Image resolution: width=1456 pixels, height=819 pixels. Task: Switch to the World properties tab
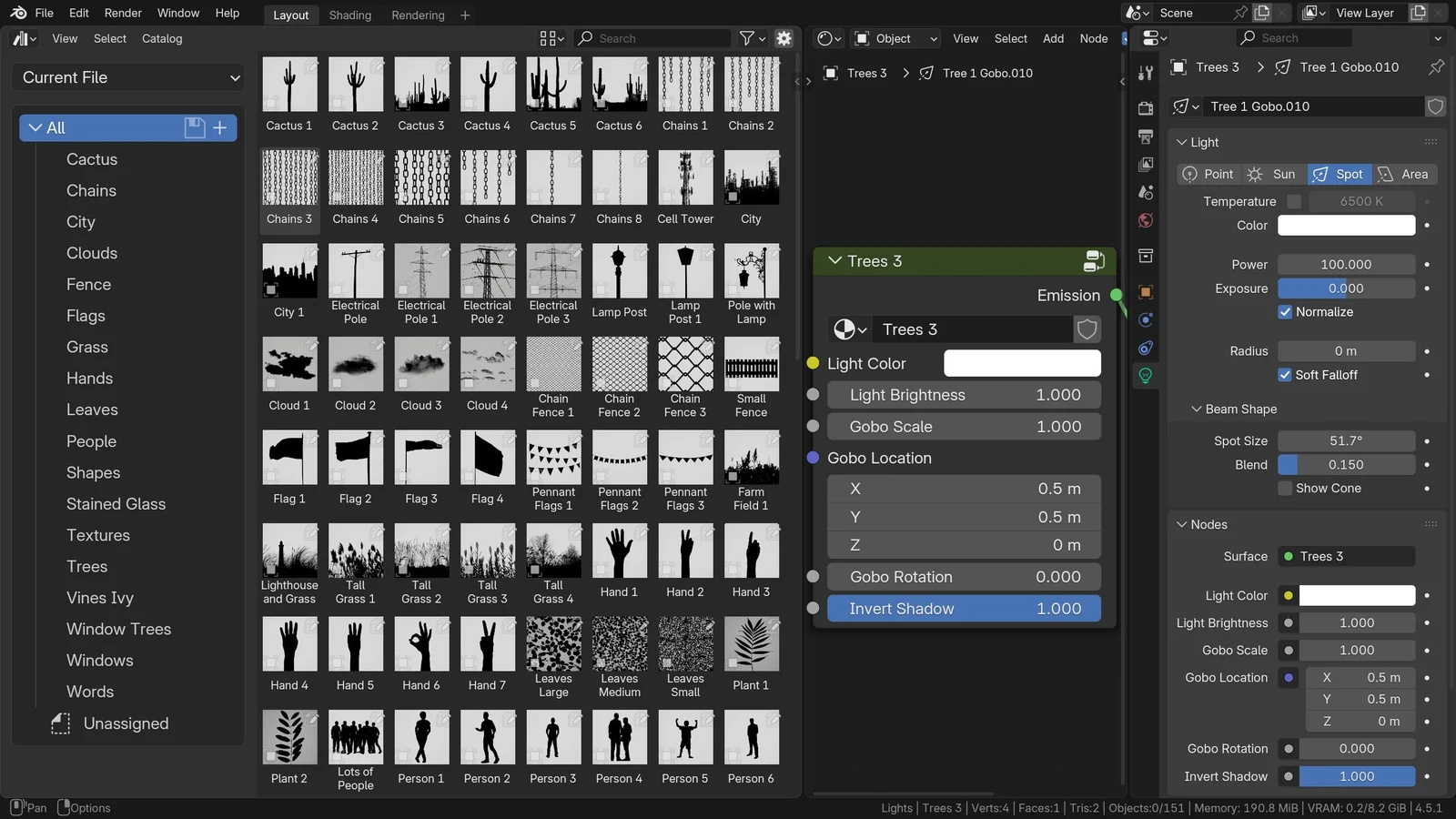point(1146,220)
